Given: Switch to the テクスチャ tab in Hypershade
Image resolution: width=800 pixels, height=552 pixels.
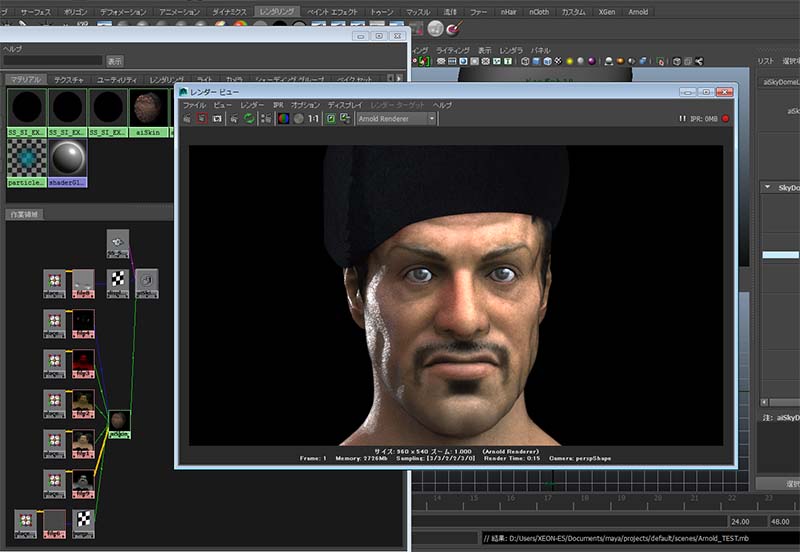Looking at the screenshot, I should coord(69,80).
